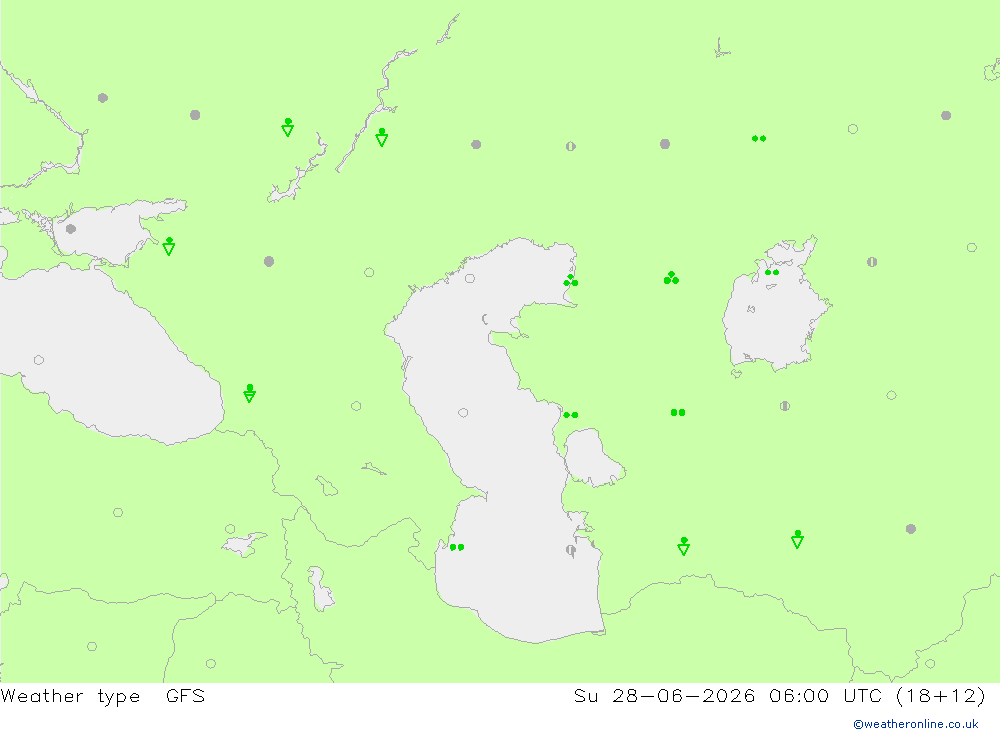Click gray cloud dot over the Sea of Azov
The width and height of the screenshot is (1000, 733).
point(71,228)
